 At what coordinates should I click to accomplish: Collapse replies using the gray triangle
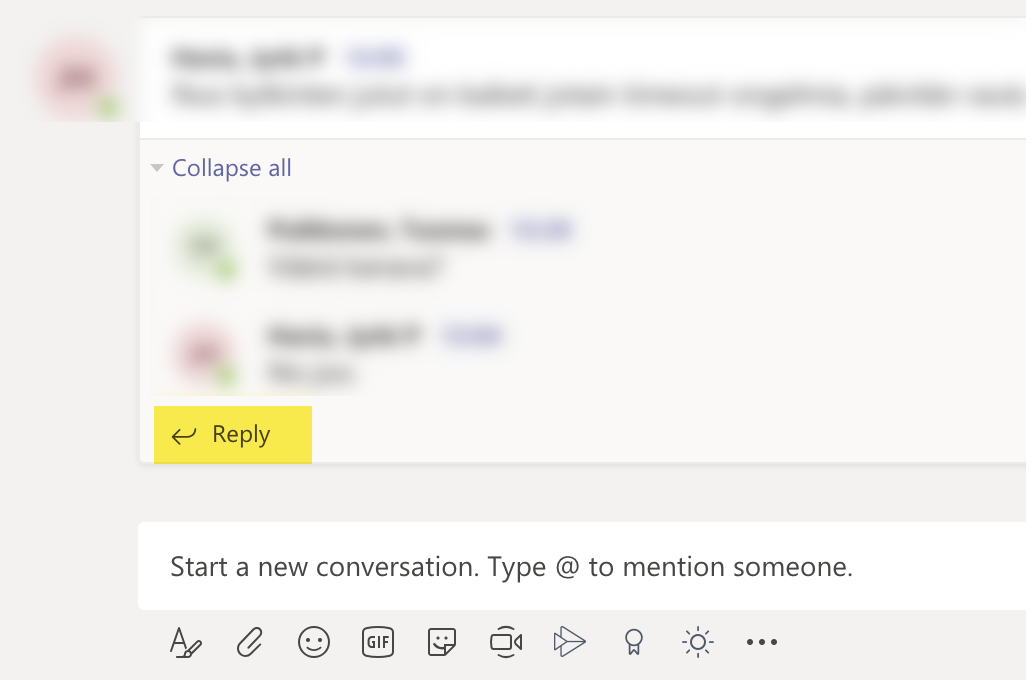(x=157, y=168)
